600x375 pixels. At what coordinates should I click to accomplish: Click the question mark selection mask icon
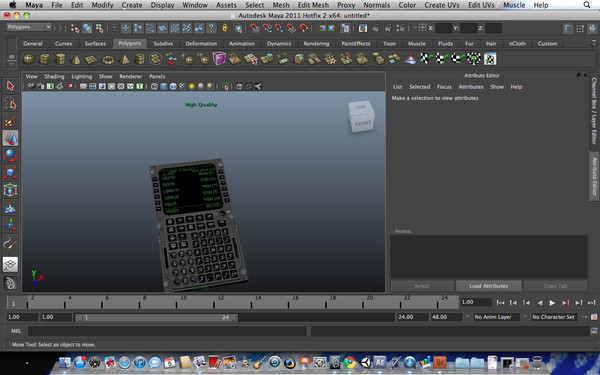211,28
